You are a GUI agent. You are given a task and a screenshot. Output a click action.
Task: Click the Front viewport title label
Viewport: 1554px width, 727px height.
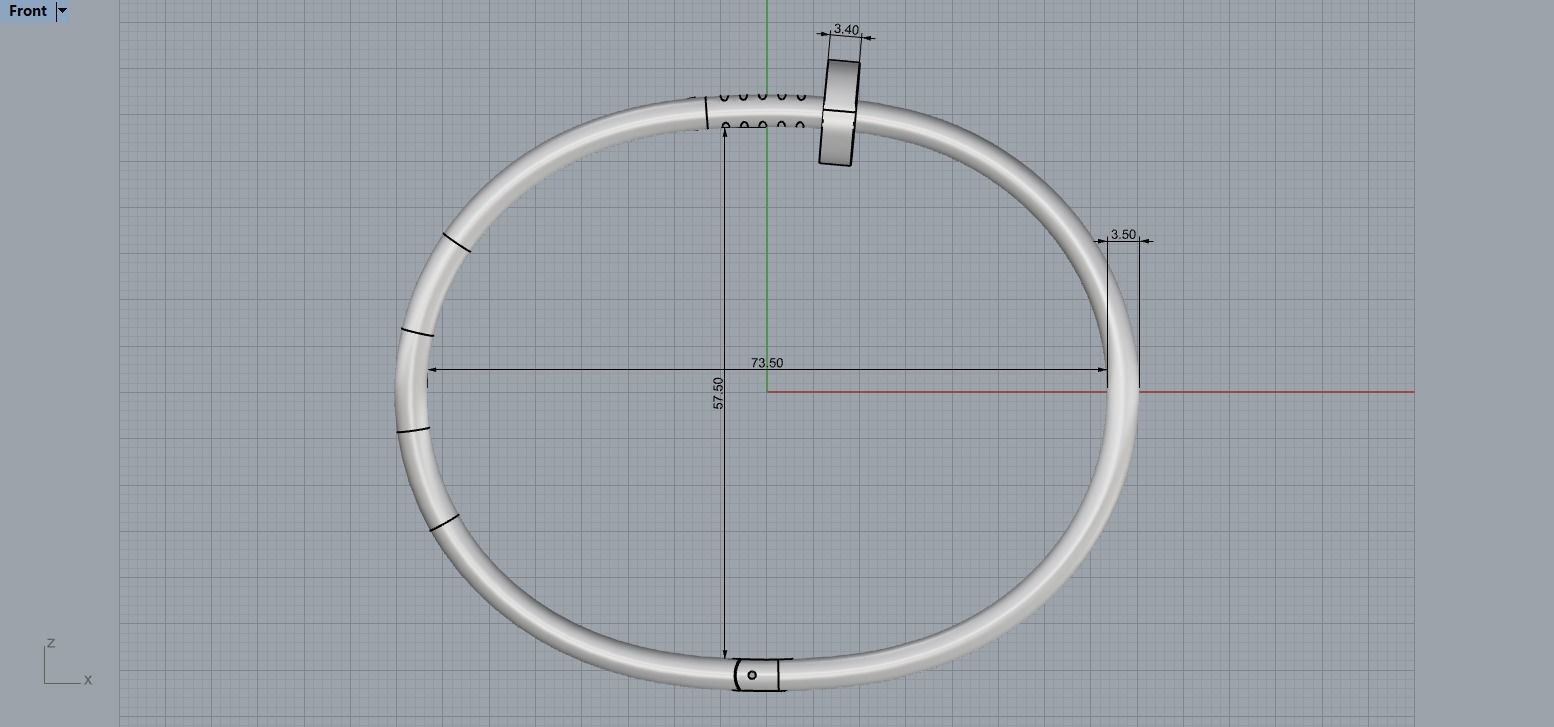tap(28, 11)
